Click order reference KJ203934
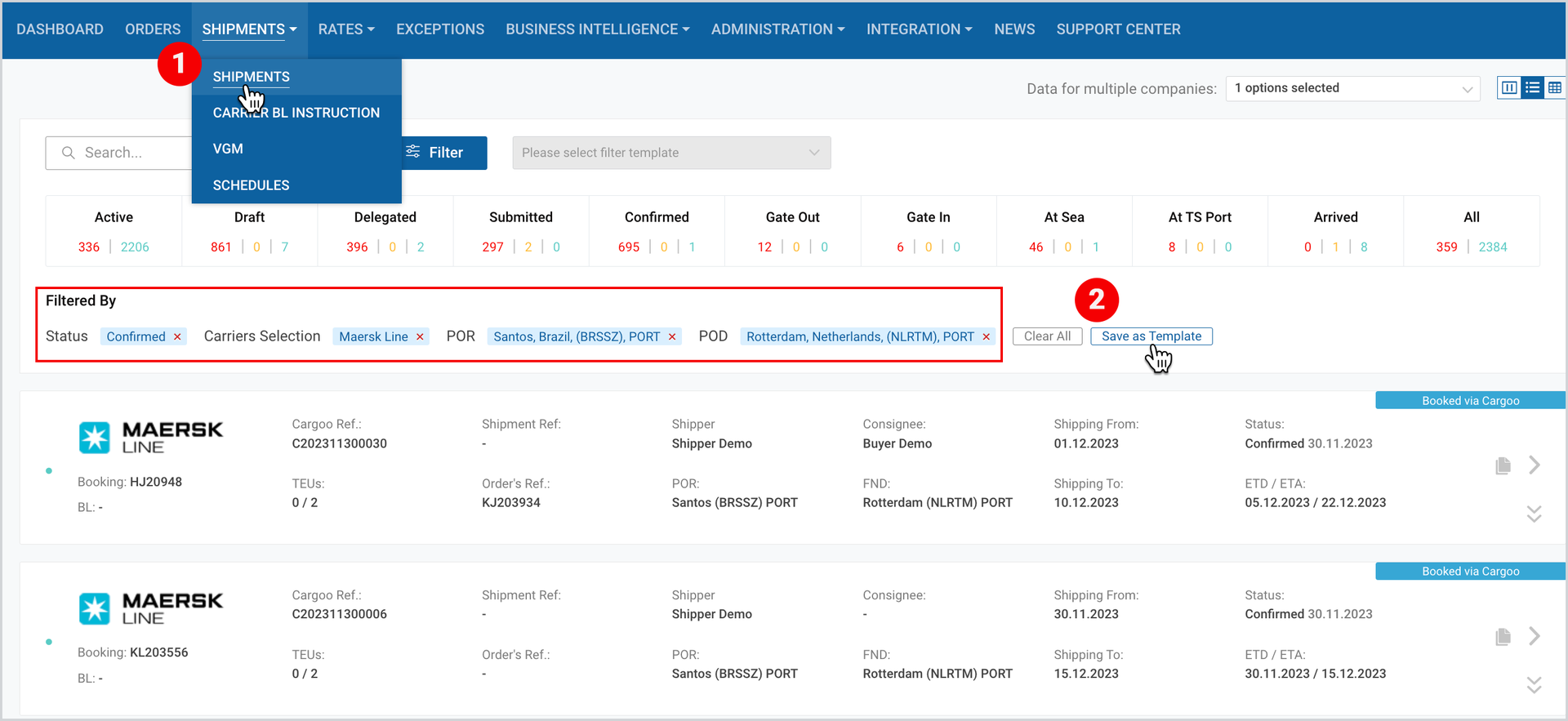The height and width of the screenshot is (721, 1568). (511, 502)
